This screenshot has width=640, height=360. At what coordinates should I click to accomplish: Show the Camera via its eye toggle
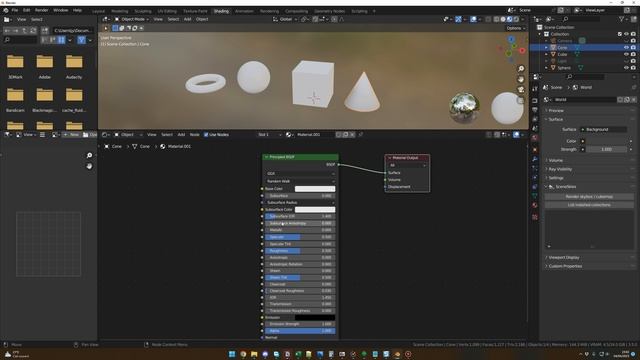pos(626,41)
